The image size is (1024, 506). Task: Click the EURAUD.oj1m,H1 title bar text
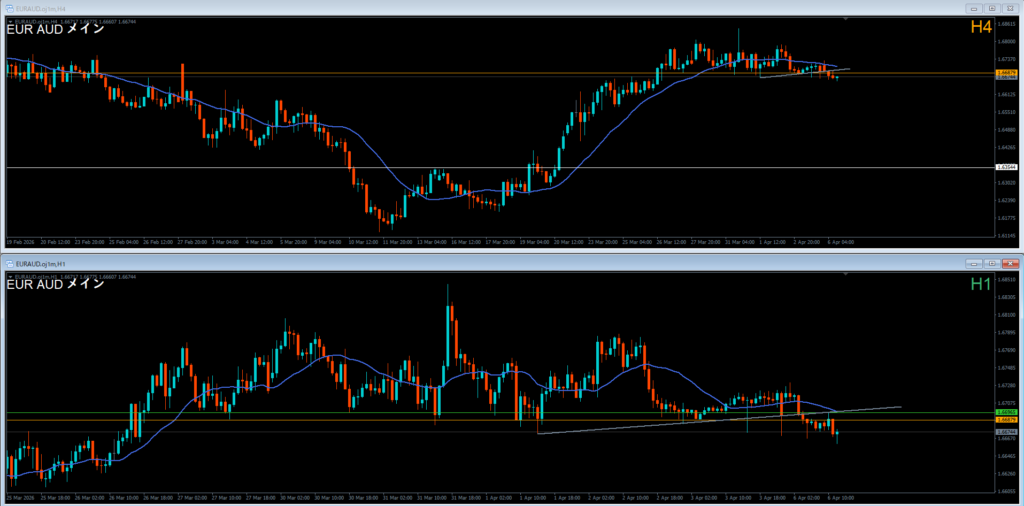point(42,262)
